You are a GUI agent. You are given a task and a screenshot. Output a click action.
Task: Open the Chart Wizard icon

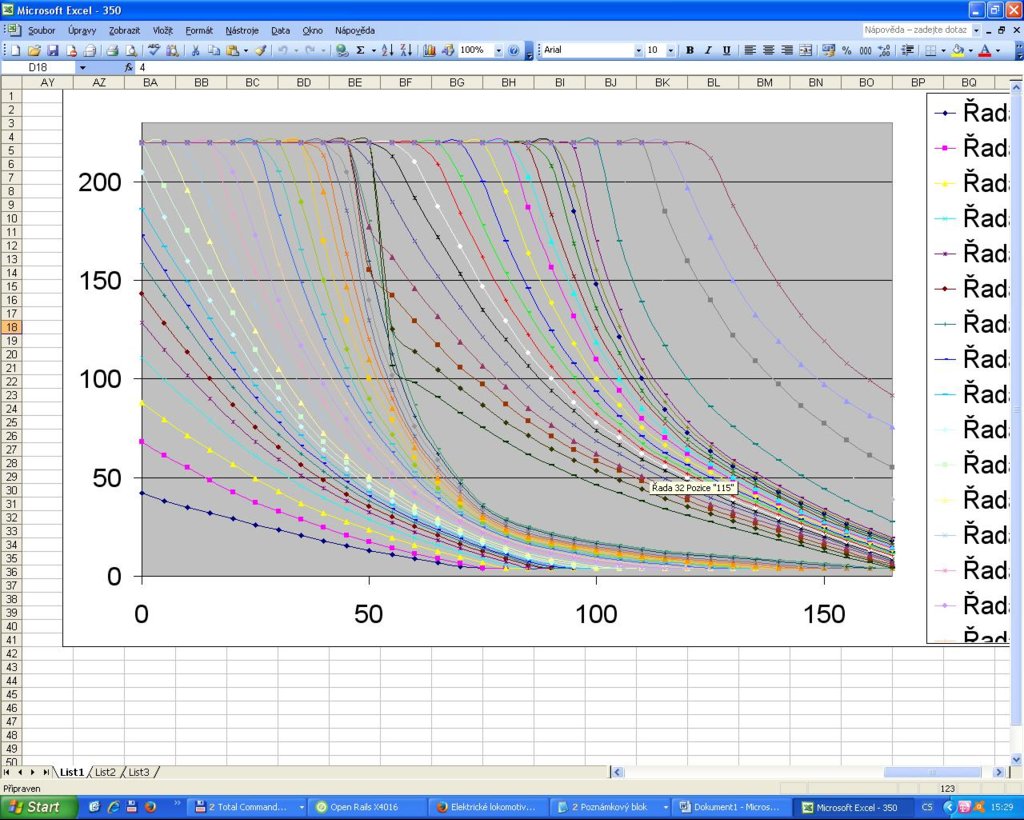coord(430,50)
